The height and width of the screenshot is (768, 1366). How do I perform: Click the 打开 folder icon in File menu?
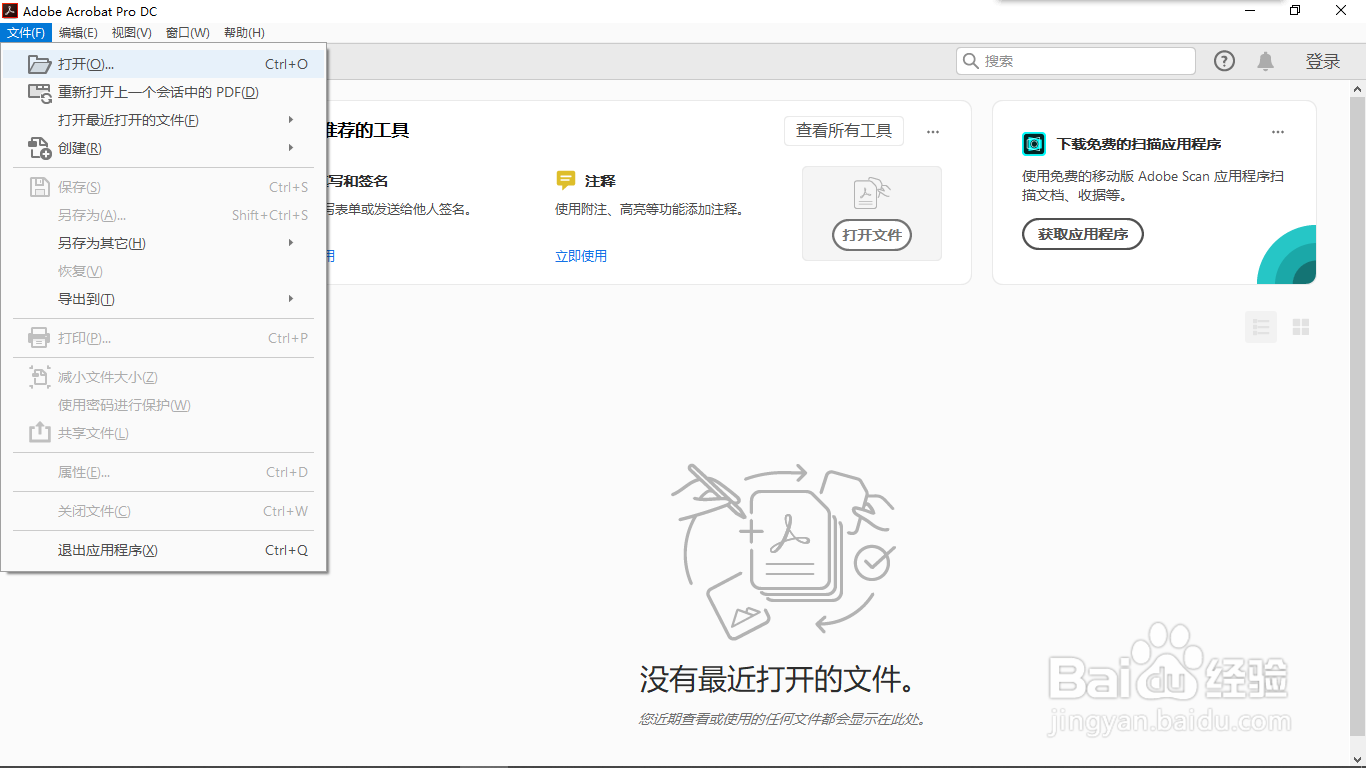[39, 63]
